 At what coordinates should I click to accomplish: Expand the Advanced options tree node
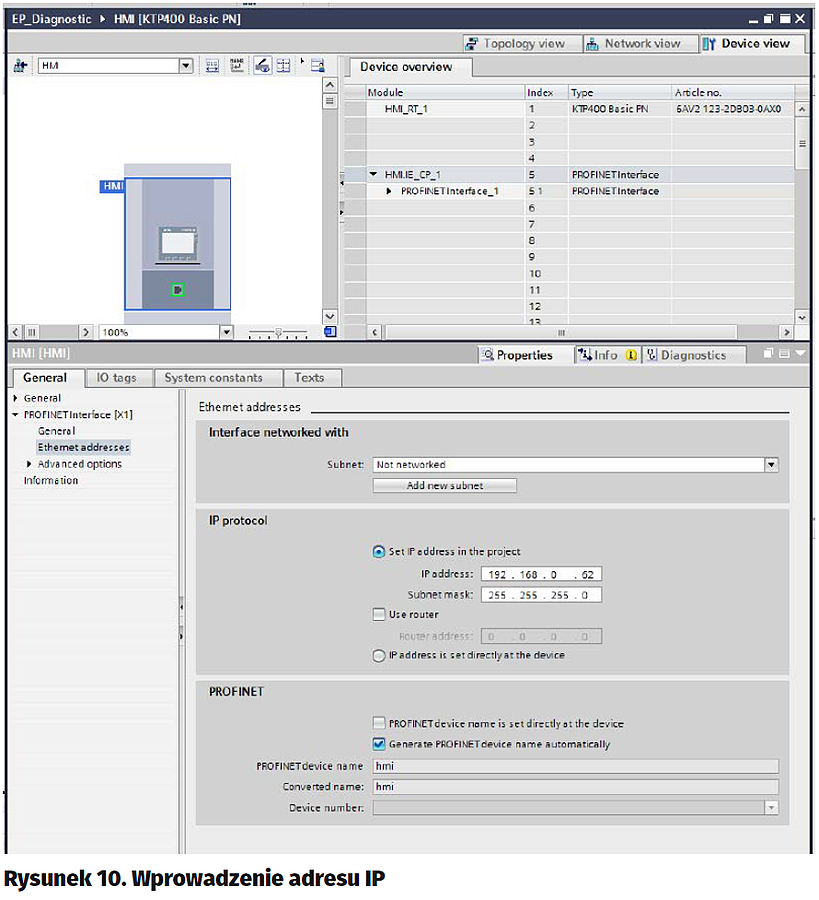(29, 464)
